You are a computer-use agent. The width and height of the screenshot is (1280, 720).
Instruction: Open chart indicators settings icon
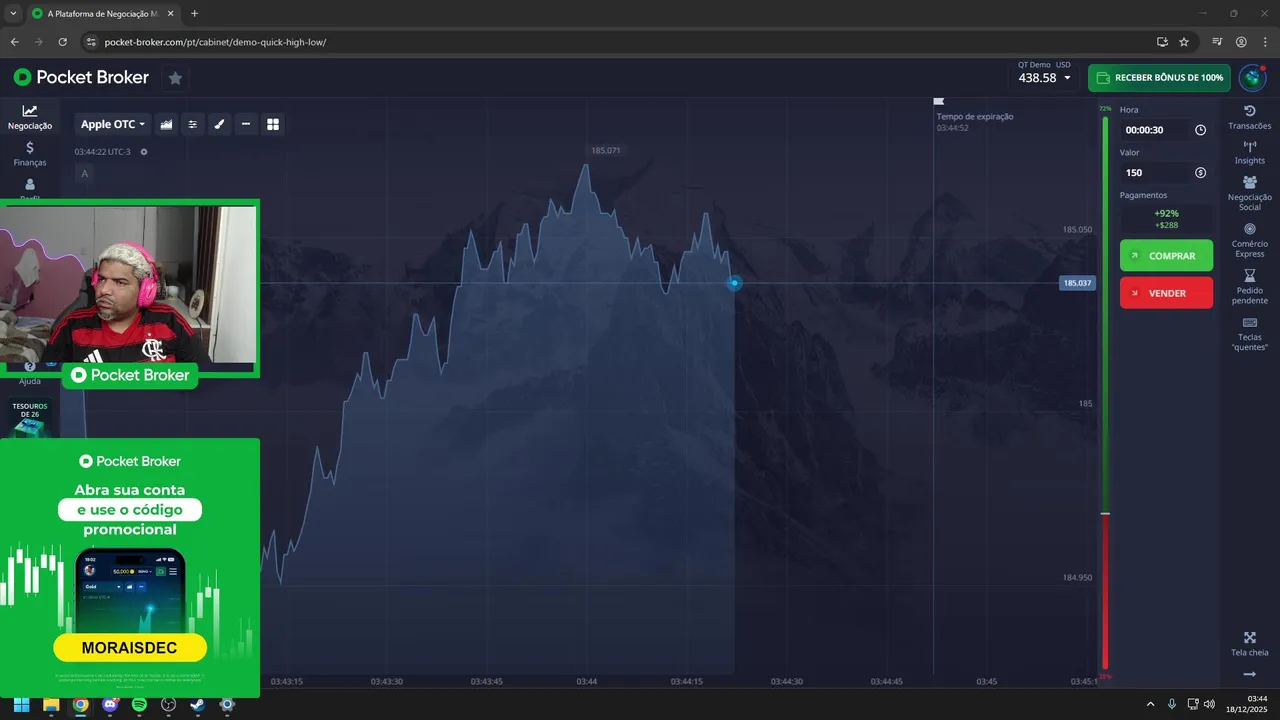tap(193, 124)
